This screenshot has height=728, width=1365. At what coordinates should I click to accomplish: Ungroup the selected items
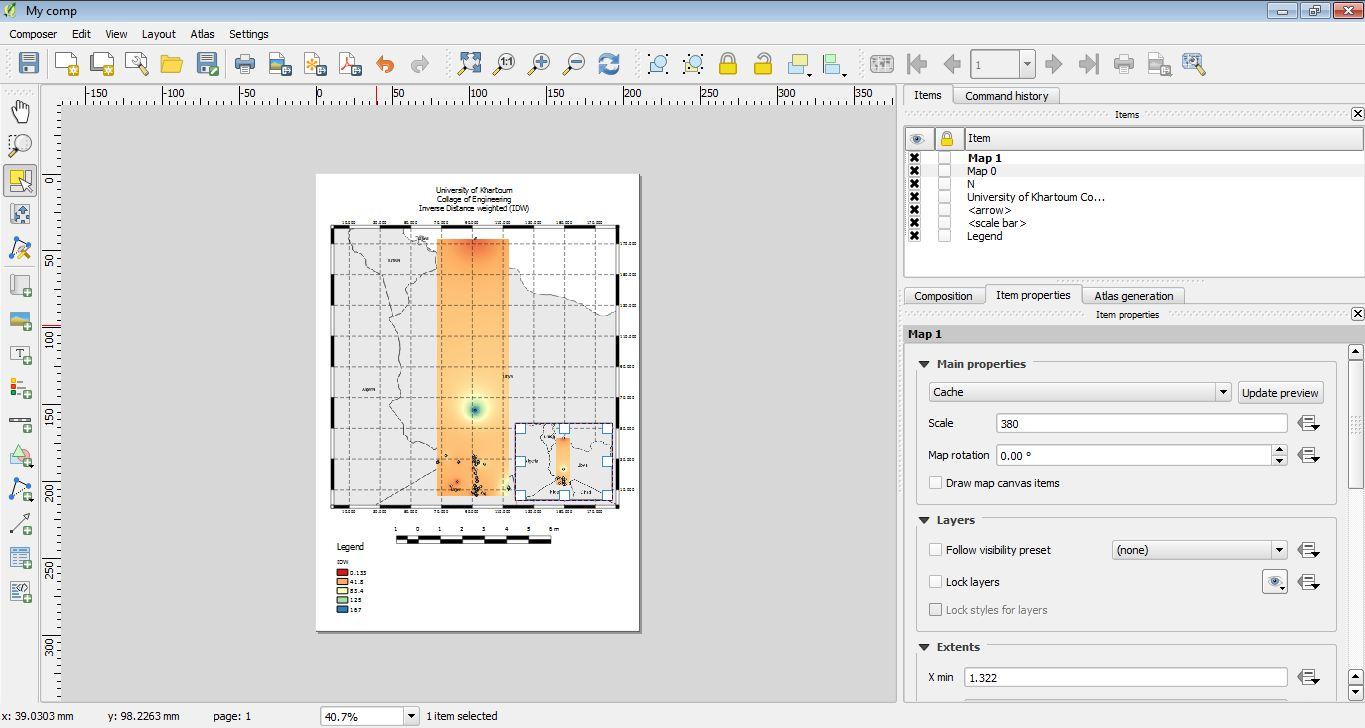click(x=693, y=64)
